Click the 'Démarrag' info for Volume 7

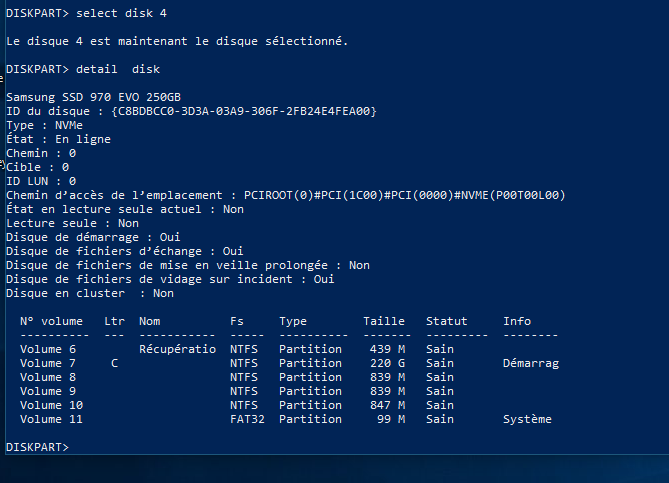pyautogui.click(x=531, y=363)
